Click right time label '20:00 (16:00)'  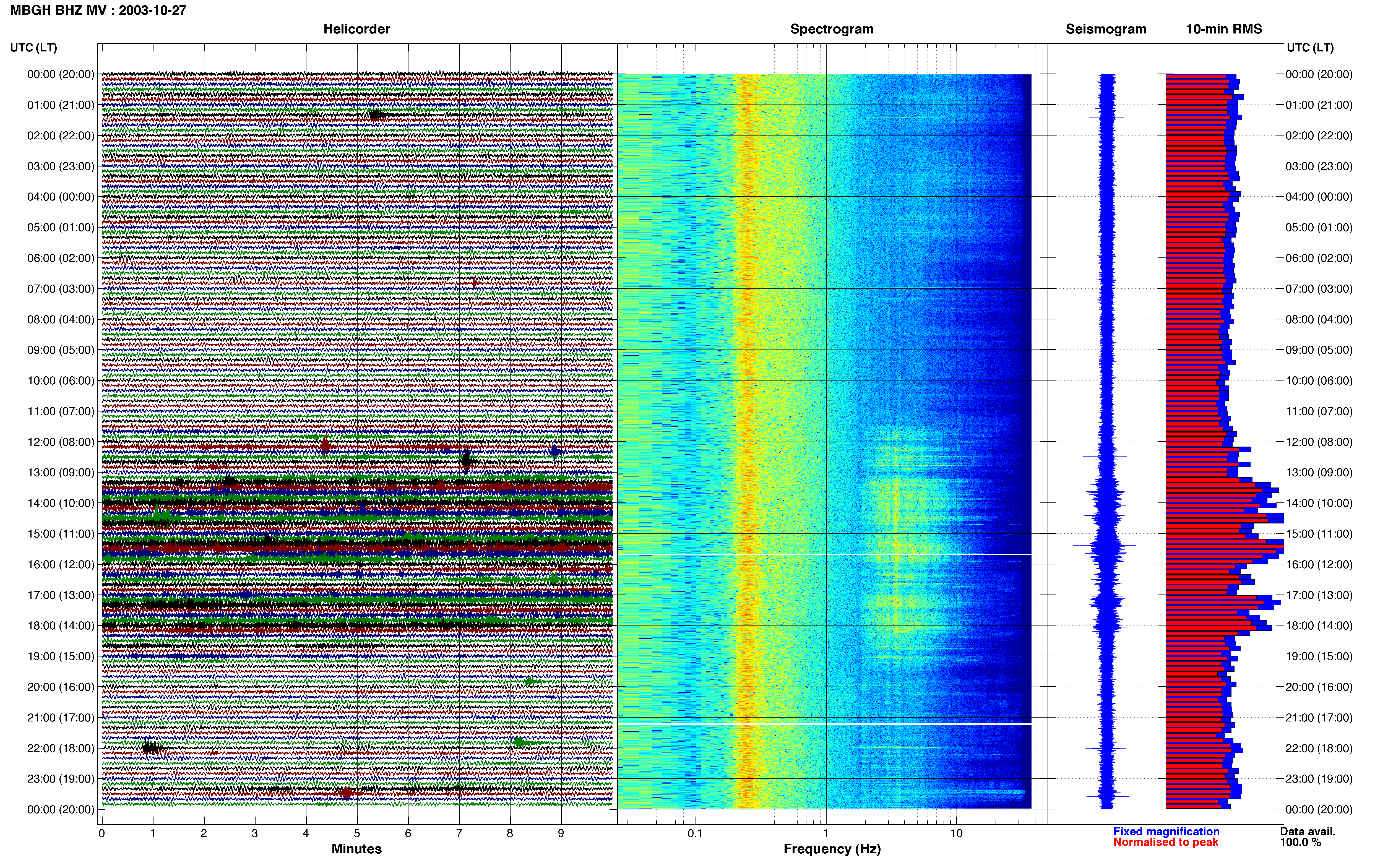1319,687
